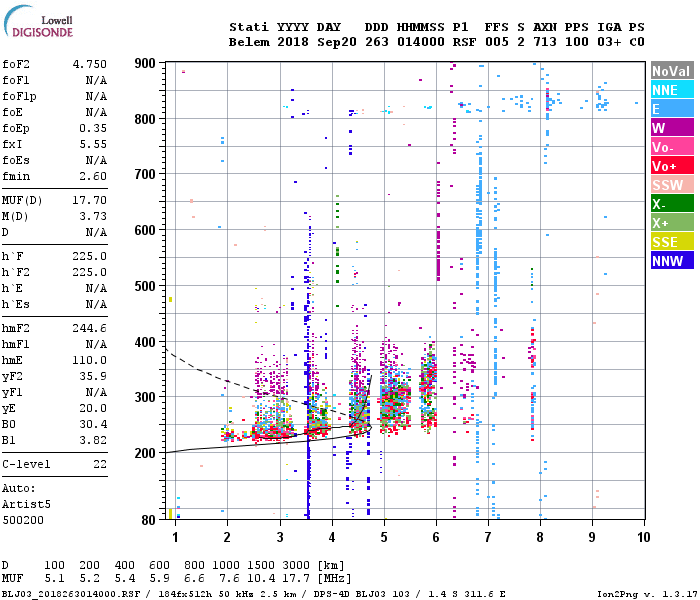Click the 500200 version number

pyautogui.click(x=23, y=520)
